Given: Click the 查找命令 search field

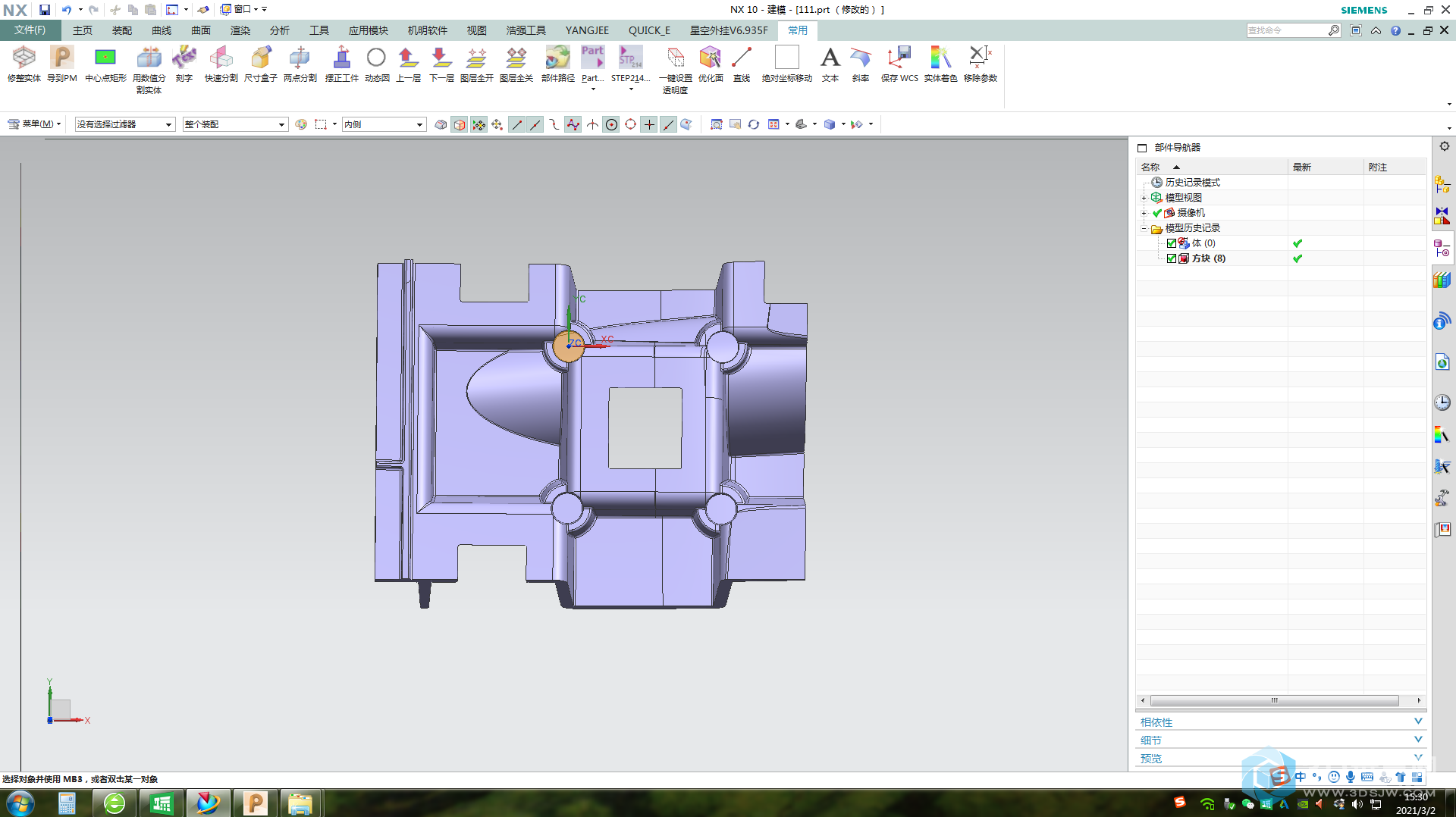Looking at the screenshot, I should pyautogui.click(x=1287, y=30).
